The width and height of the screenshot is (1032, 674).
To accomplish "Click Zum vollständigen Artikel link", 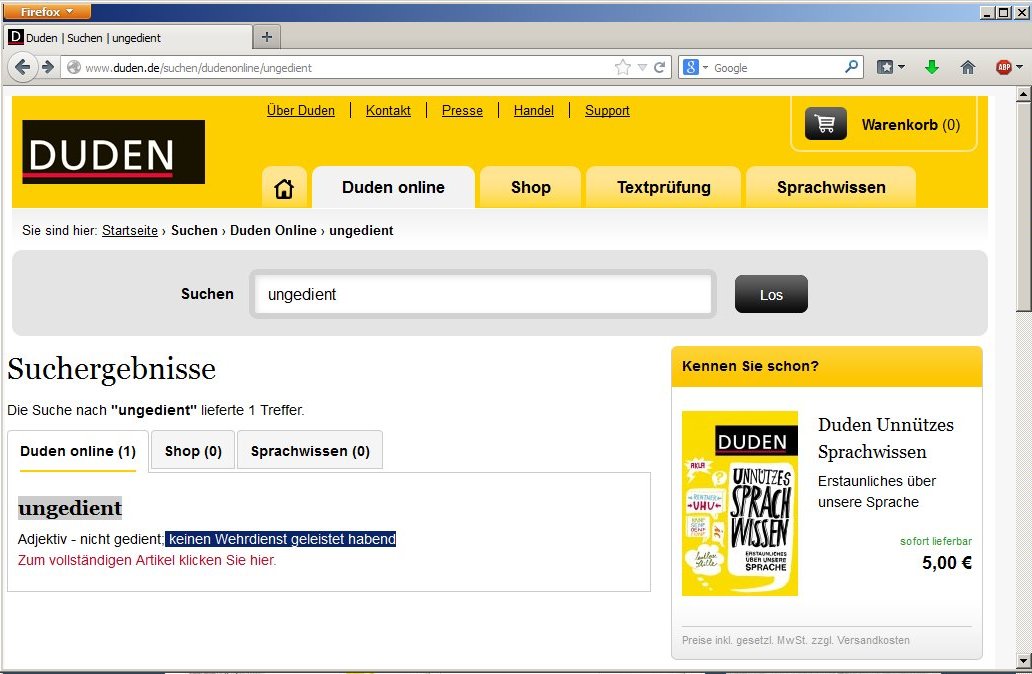I will (x=147, y=560).
